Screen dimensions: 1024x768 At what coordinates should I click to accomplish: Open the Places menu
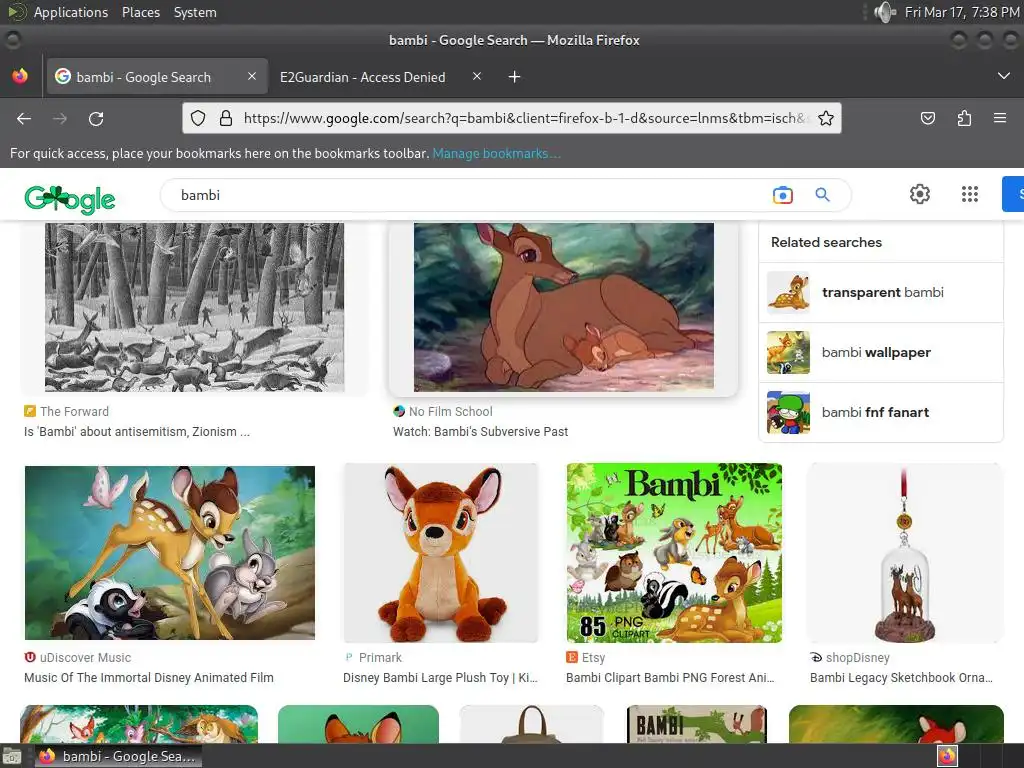coord(141,12)
